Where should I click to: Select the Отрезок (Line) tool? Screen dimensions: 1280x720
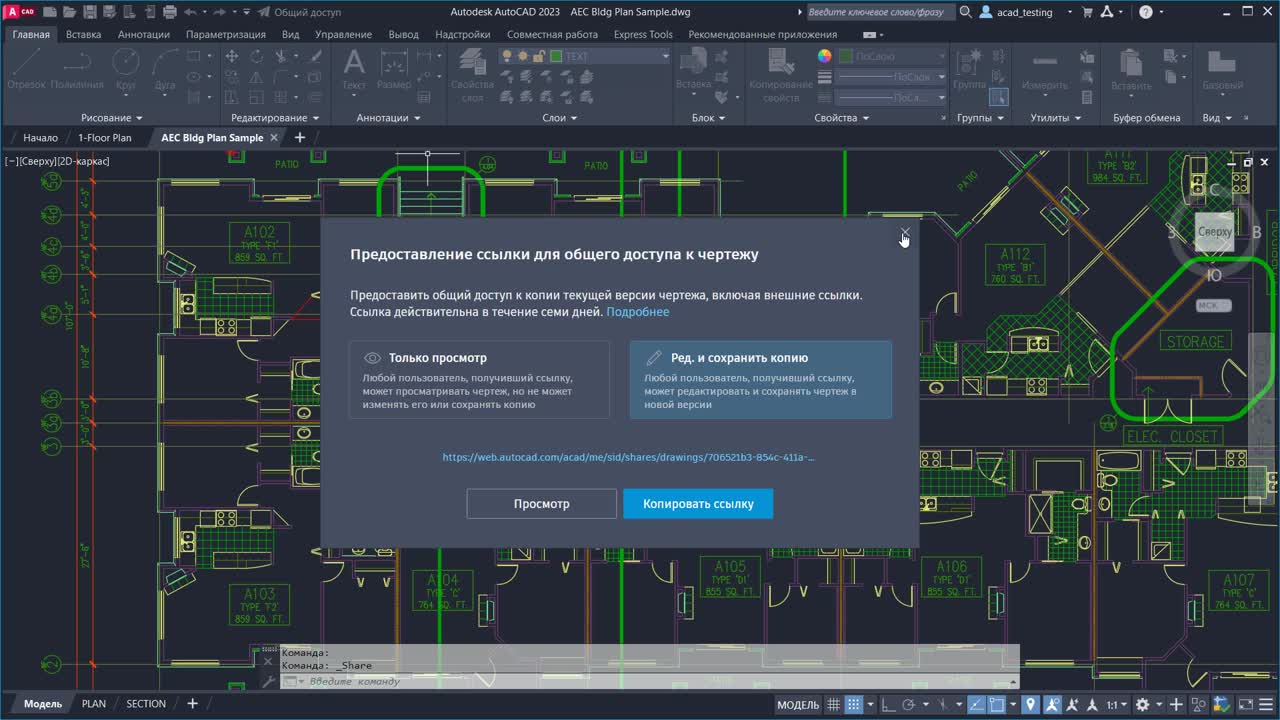click(26, 71)
